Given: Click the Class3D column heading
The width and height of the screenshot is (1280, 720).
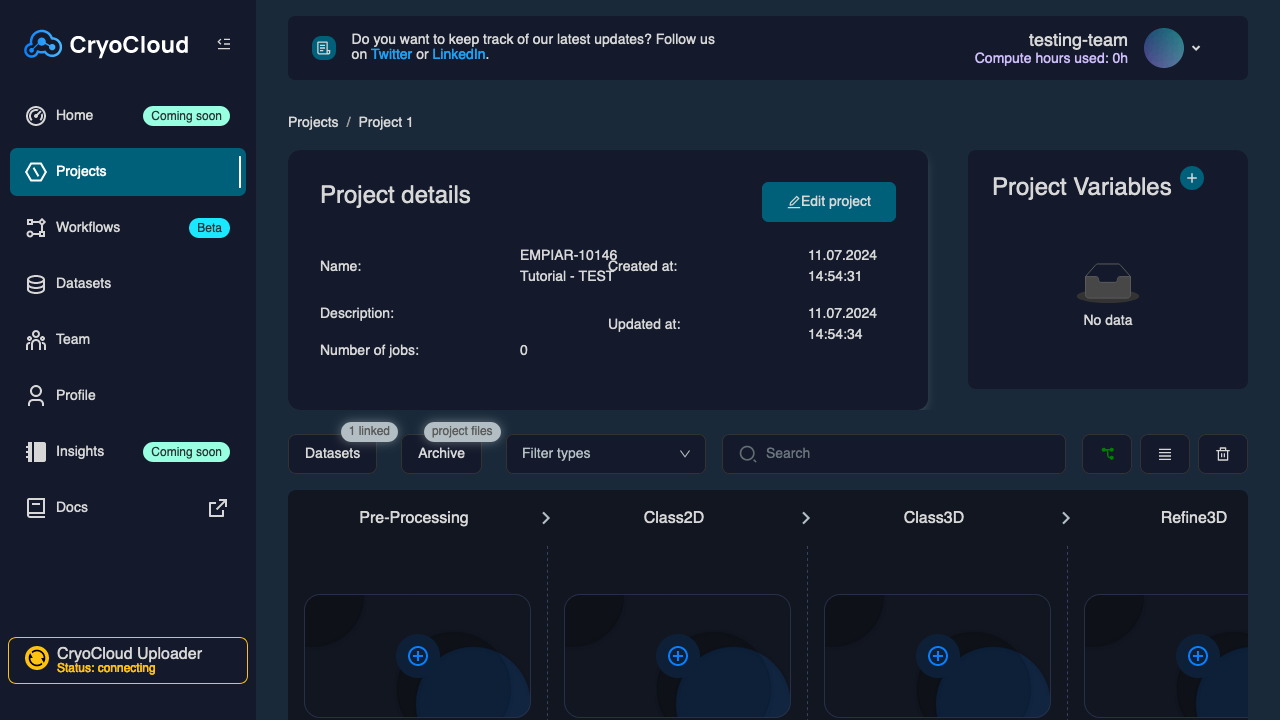Looking at the screenshot, I should (934, 518).
